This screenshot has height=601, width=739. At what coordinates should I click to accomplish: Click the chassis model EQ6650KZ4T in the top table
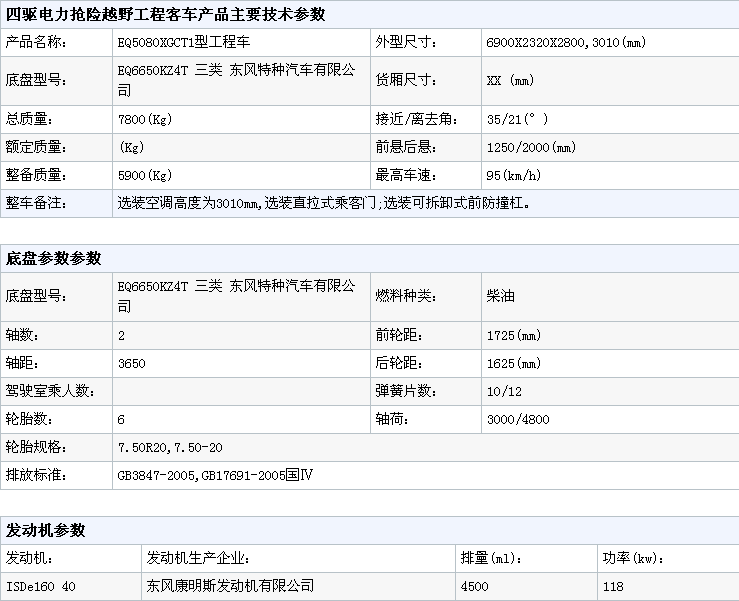coord(153,71)
